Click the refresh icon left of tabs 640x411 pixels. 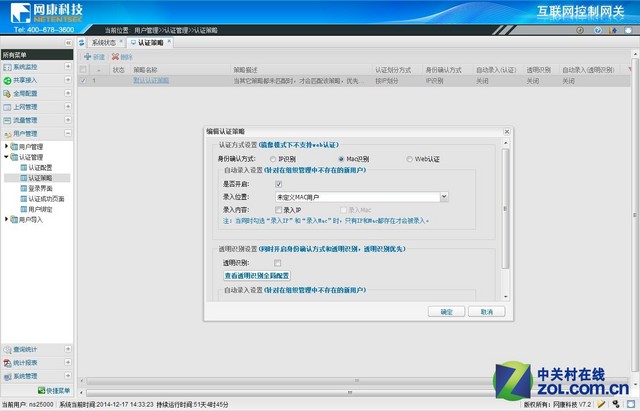point(82,42)
